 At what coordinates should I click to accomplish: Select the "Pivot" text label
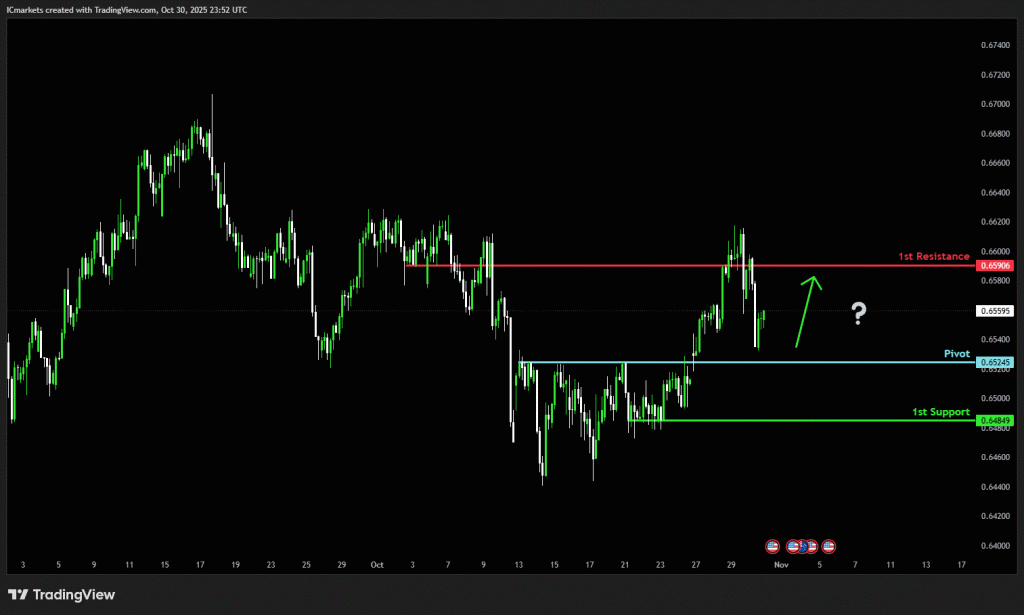[x=957, y=353]
